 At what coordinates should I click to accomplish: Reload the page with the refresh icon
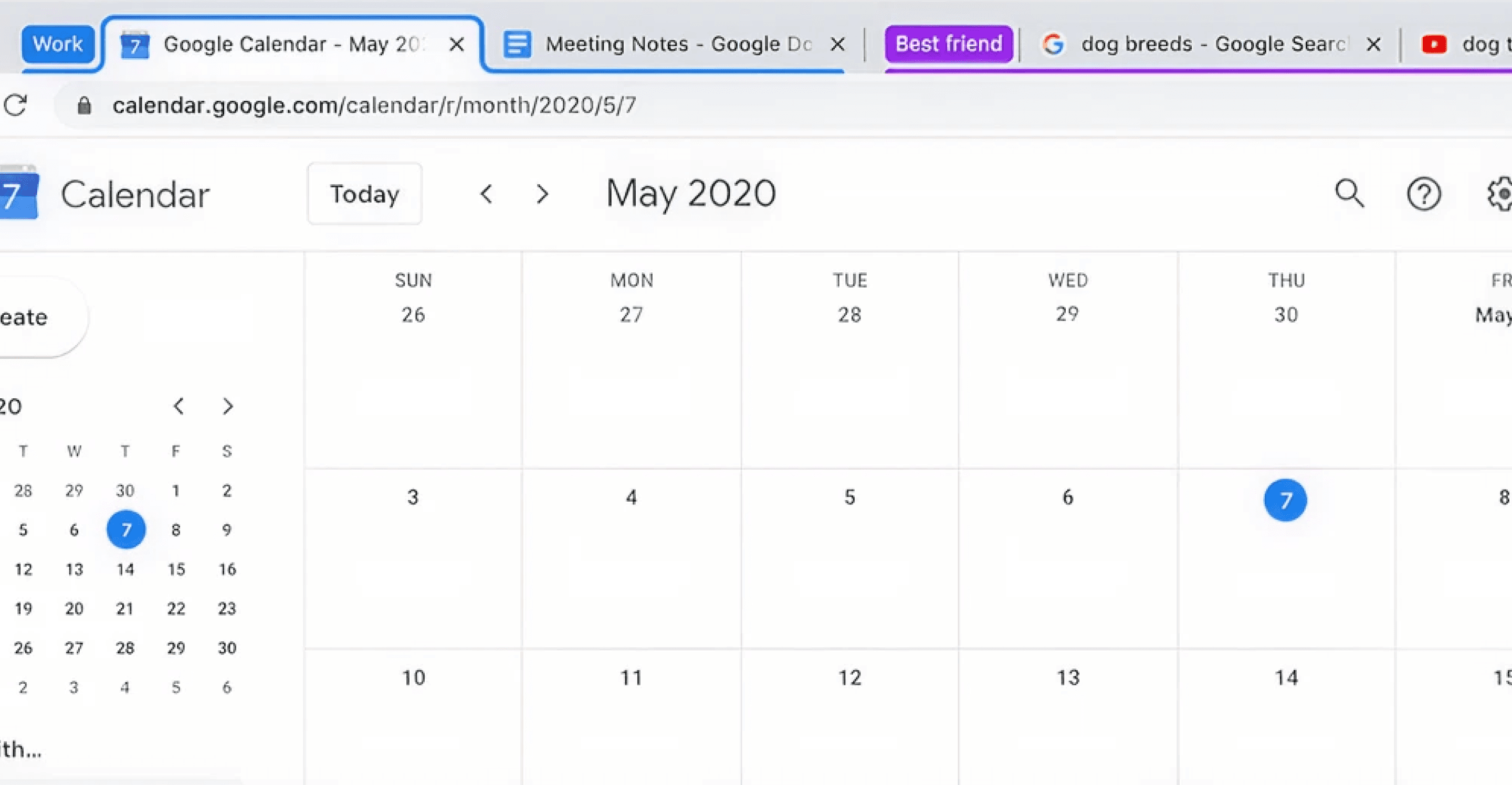(15, 105)
